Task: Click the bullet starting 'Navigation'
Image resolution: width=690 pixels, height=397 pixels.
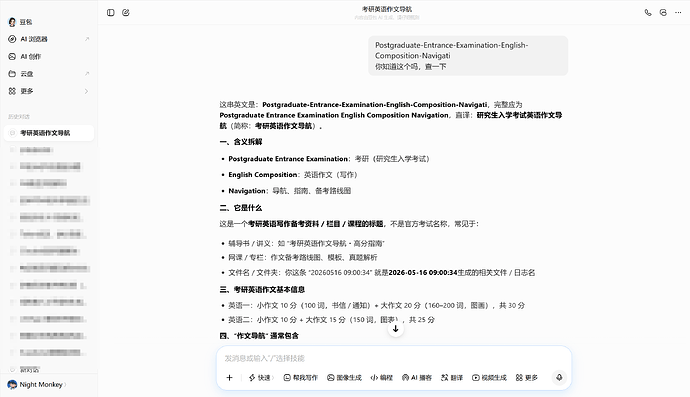Action: [x=290, y=191]
